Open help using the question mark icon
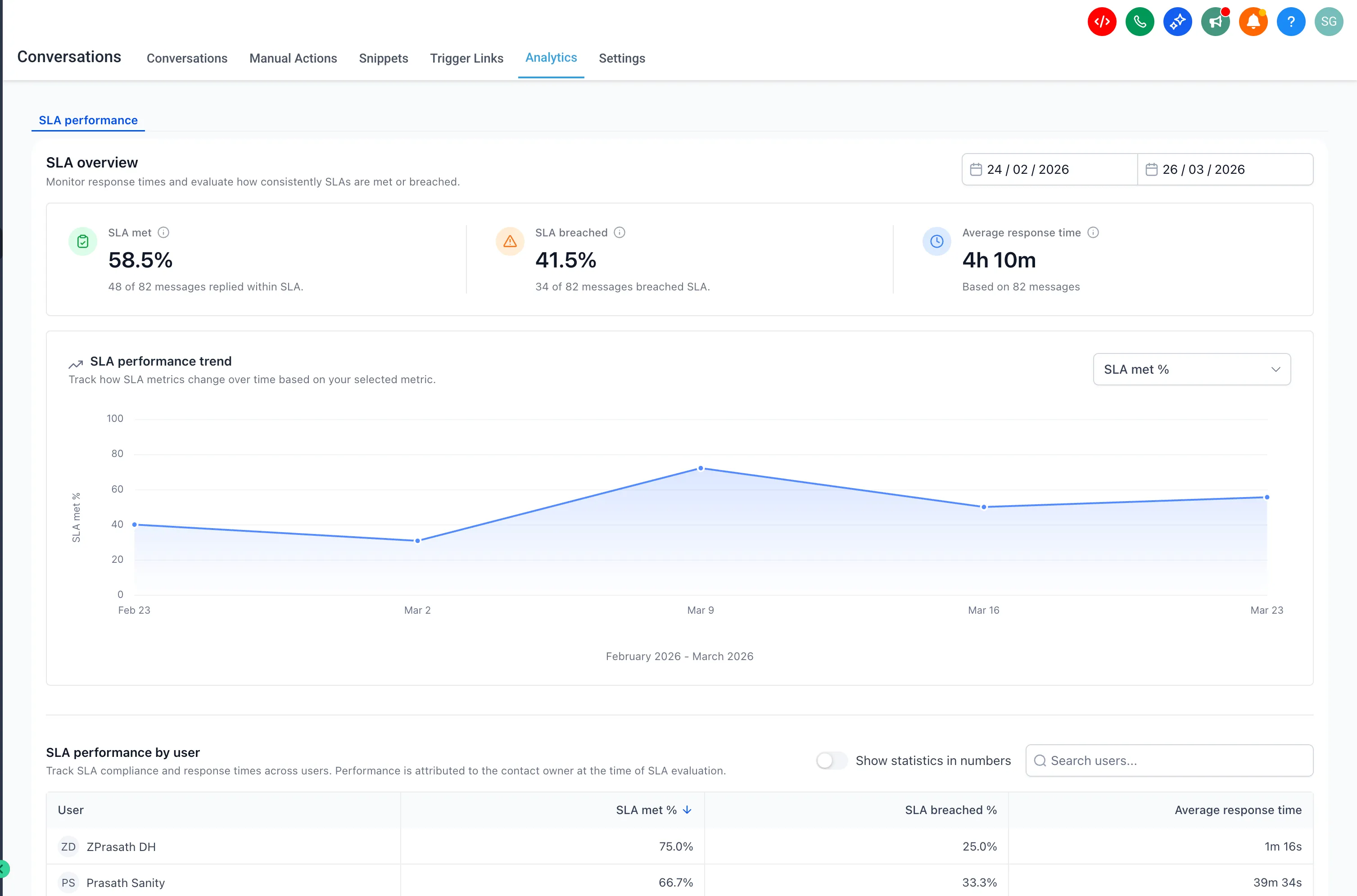This screenshot has height=896, width=1357. [x=1291, y=22]
